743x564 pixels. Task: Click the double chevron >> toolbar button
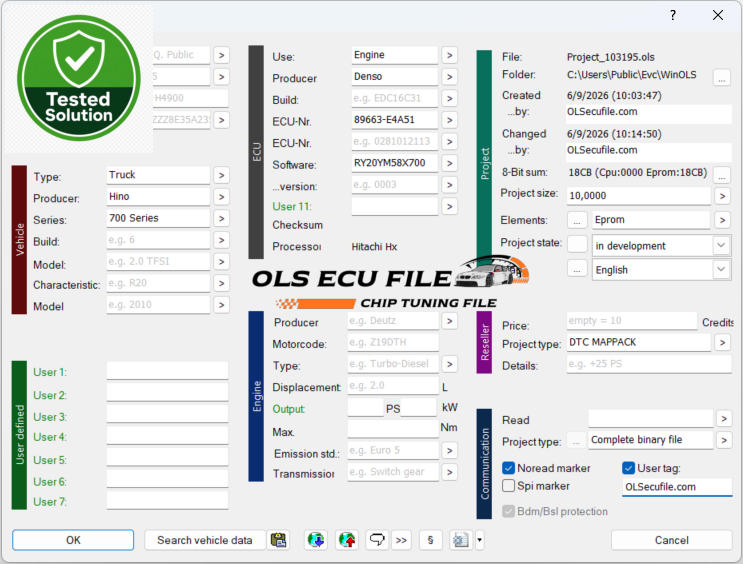(401, 540)
